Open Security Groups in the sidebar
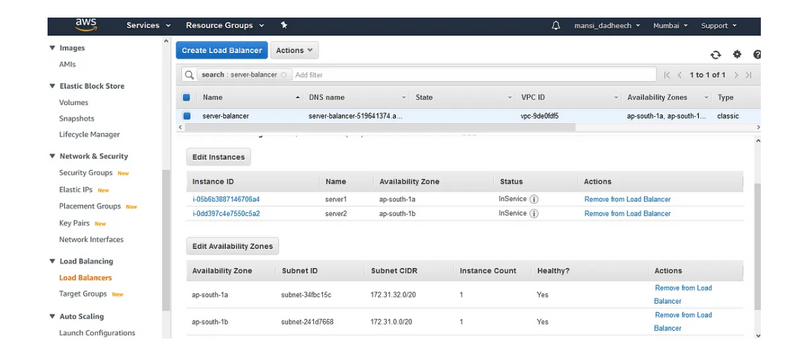This screenshot has width=800, height=361. [x=86, y=173]
